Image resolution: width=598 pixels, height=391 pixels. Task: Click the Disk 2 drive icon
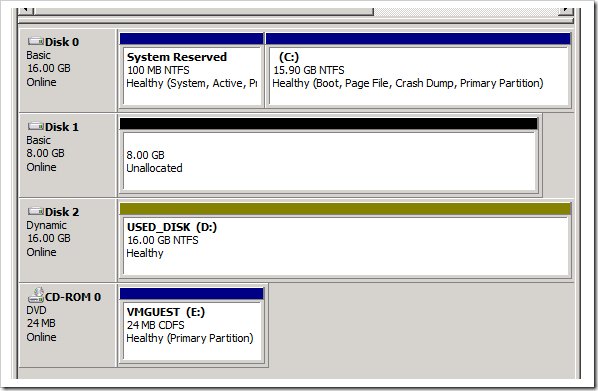pos(35,211)
